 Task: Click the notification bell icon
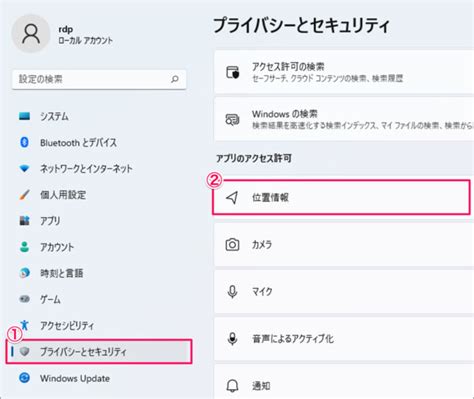232,386
